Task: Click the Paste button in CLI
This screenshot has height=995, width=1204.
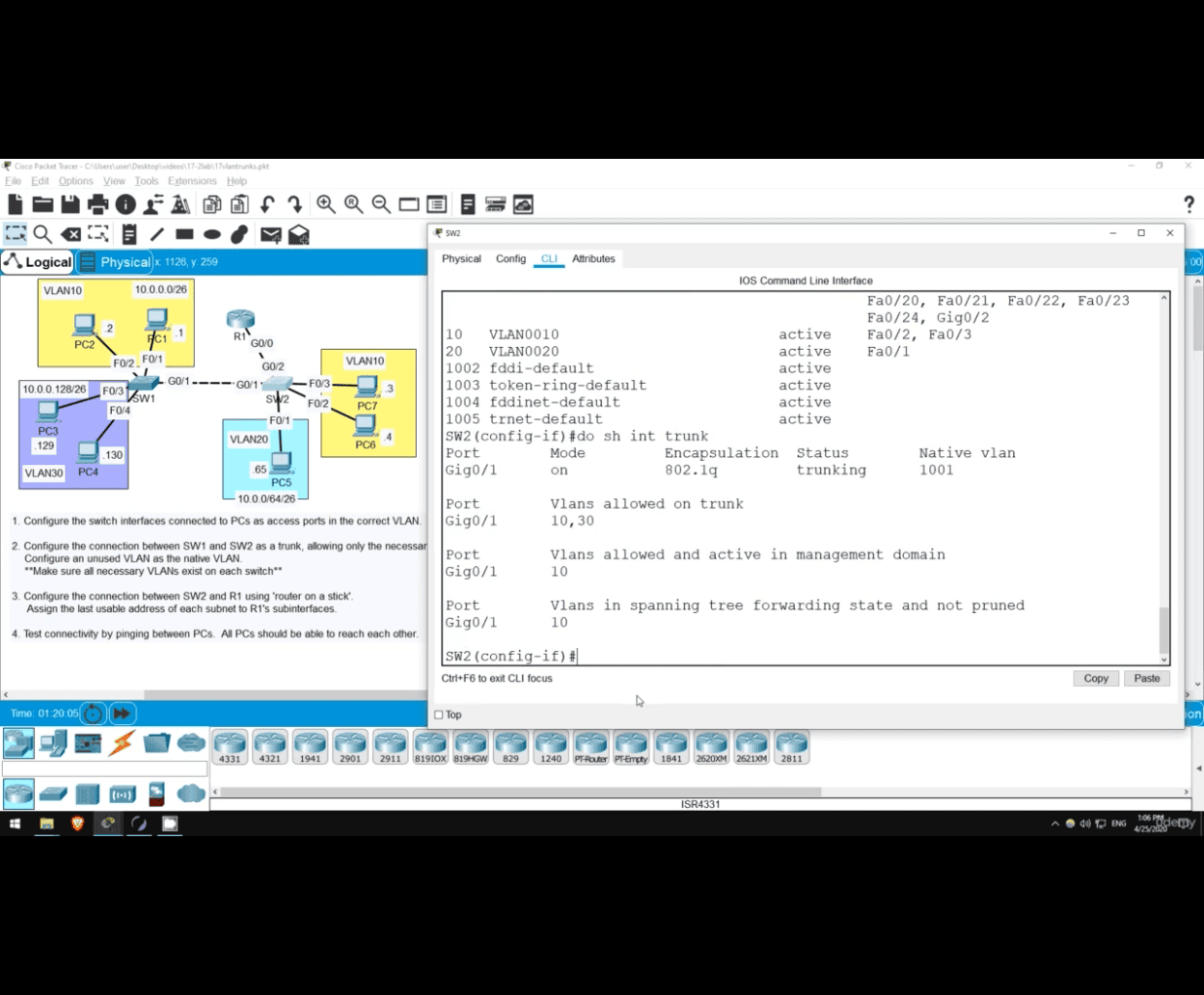Action: 1147,678
